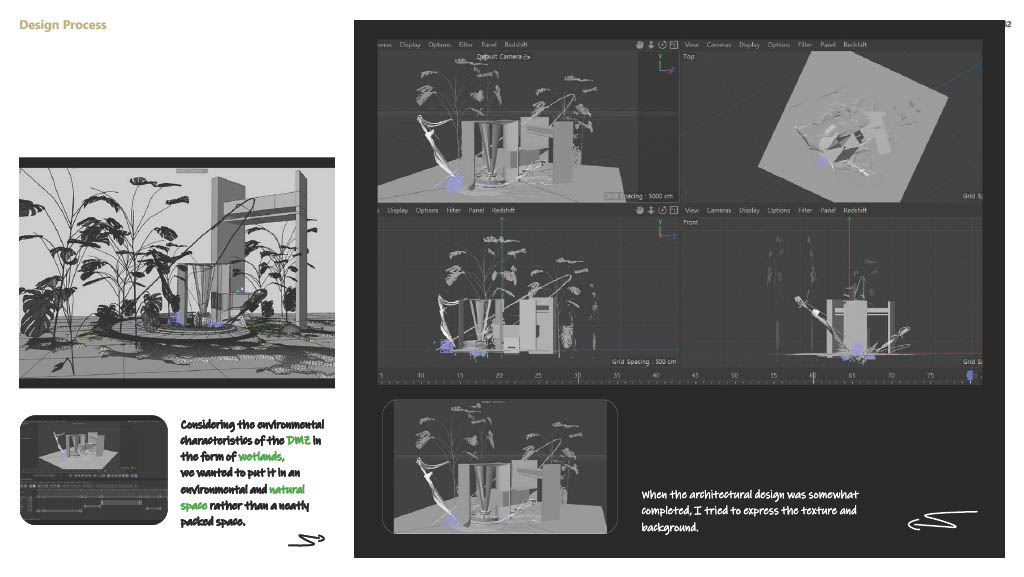Screen dimensions: 1024x577
Task: Open Filter menu of the Front viewport
Action: pyautogui.click(x=805, y=210)
